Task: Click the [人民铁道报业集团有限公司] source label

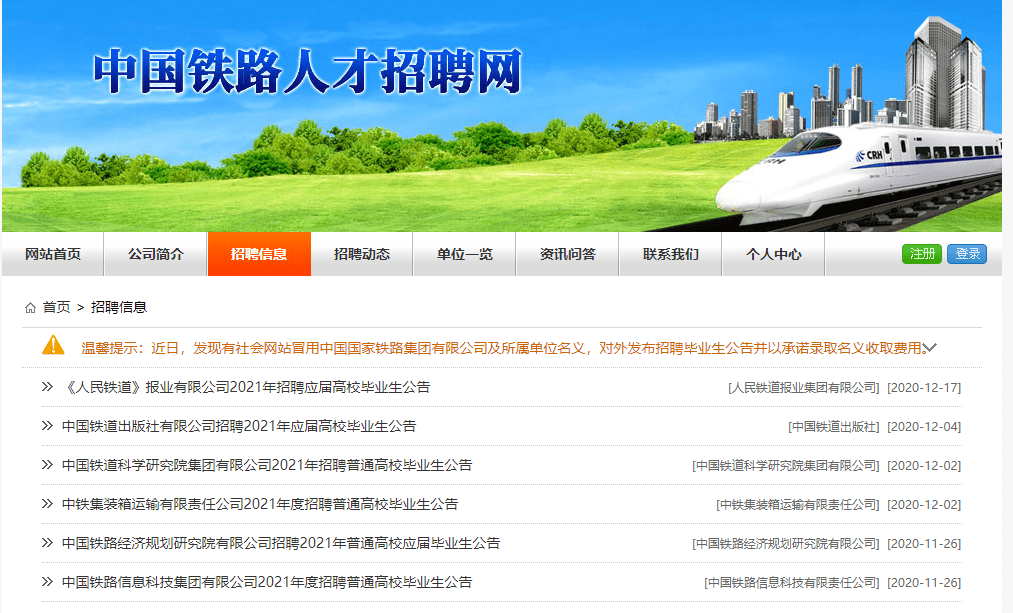Action: [804, 388]
